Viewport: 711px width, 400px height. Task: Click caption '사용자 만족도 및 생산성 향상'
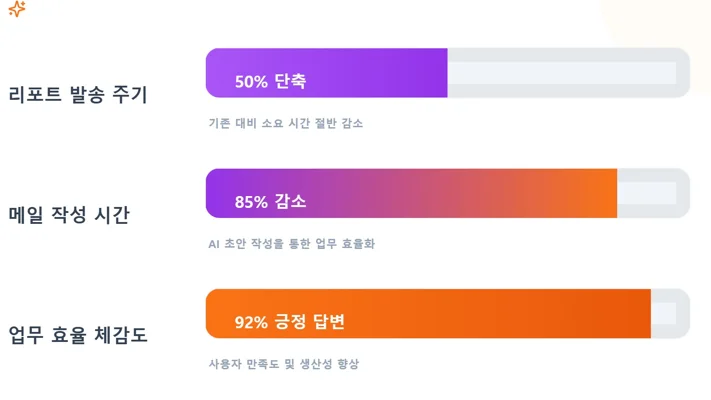[x=283, y=364]
